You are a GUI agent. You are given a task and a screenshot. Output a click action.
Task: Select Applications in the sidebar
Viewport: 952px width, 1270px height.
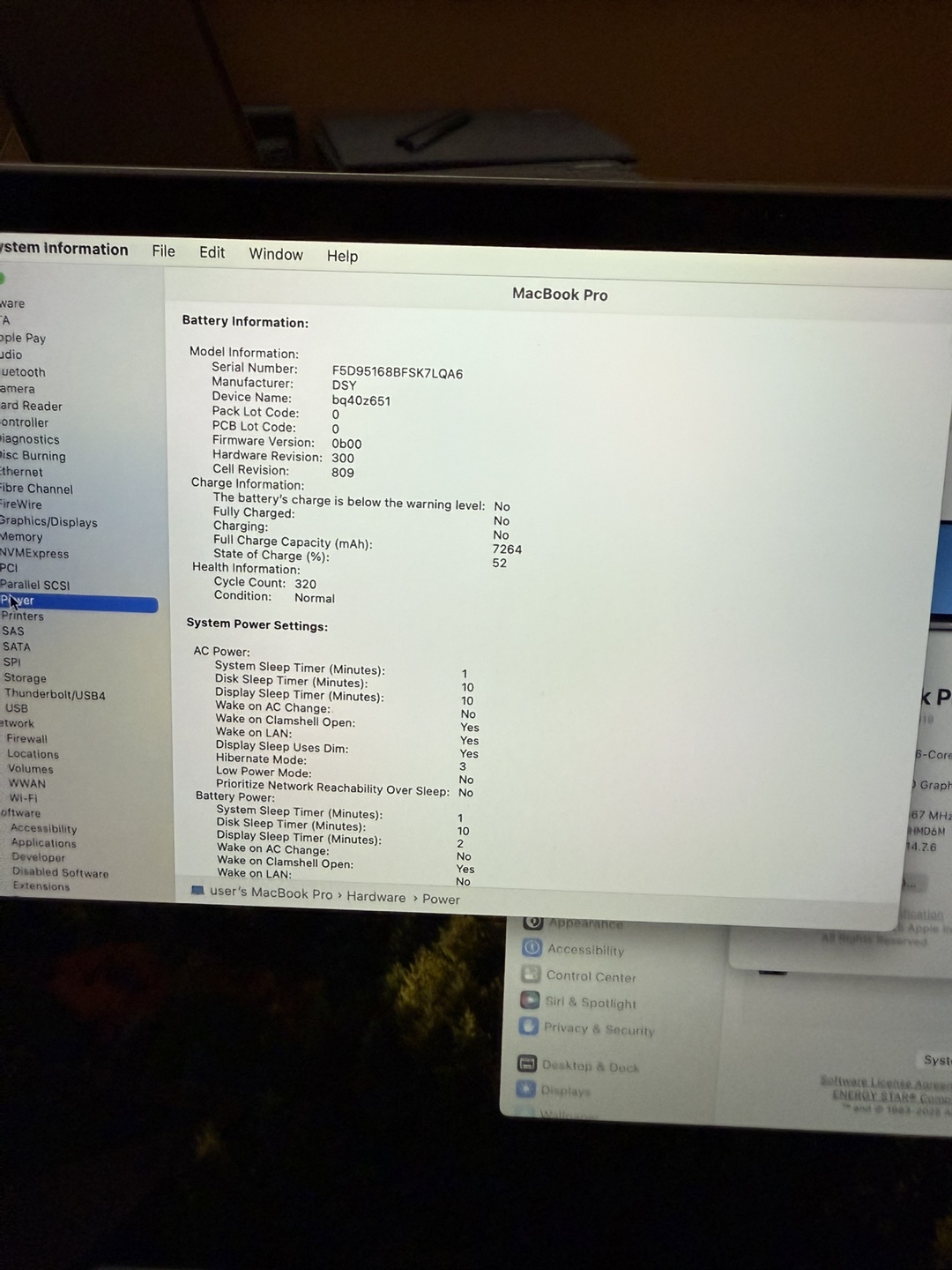43,843
